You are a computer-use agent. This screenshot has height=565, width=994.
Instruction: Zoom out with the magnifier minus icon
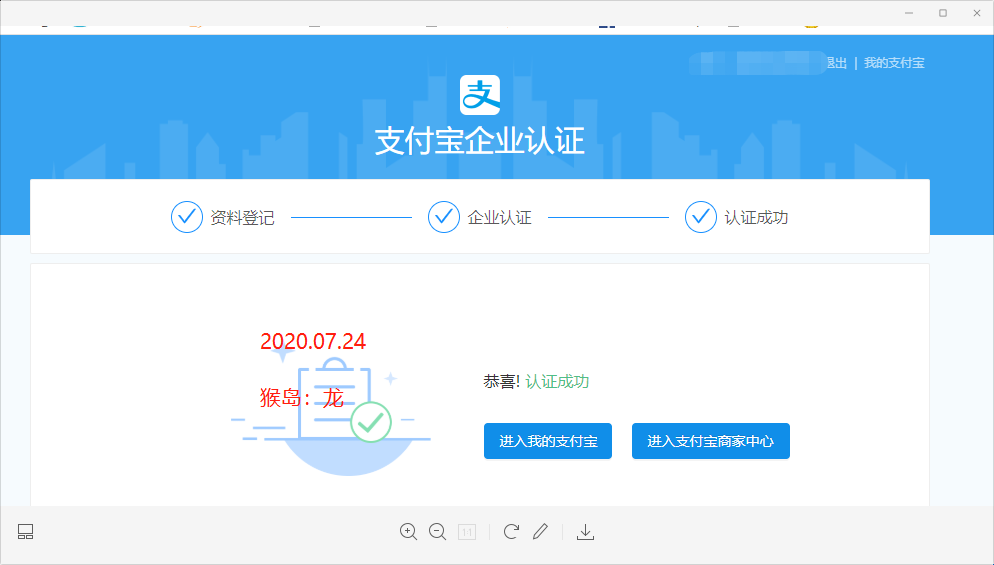click(437, 531)
